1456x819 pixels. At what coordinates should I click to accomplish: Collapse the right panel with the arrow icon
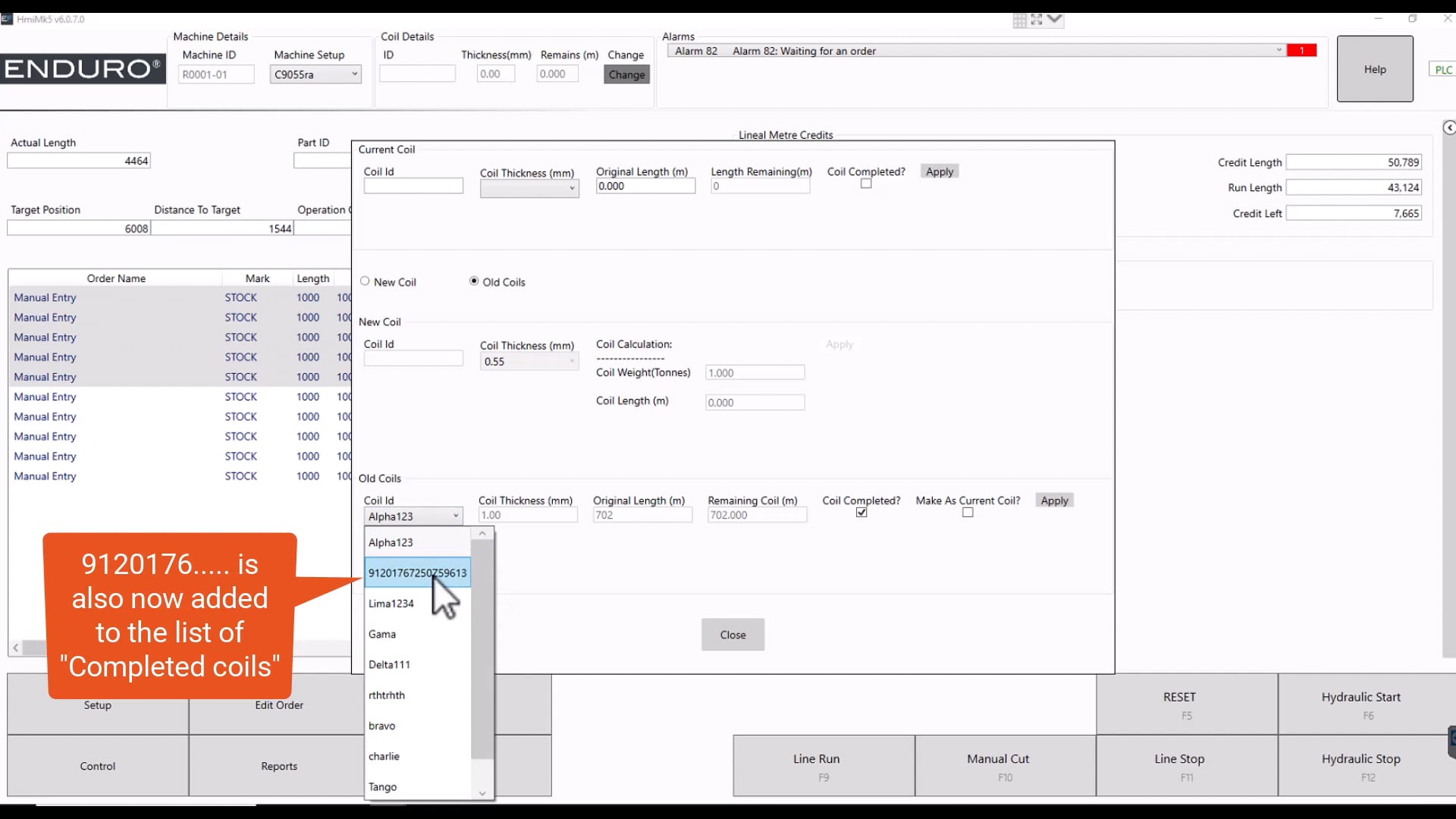coord(1449,127)
